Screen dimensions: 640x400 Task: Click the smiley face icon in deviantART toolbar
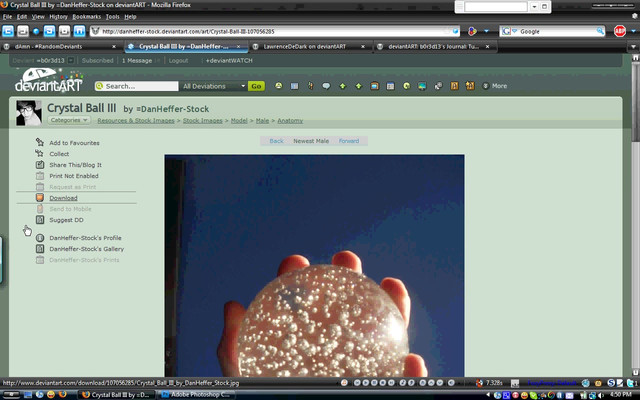(x=279, y=86)
